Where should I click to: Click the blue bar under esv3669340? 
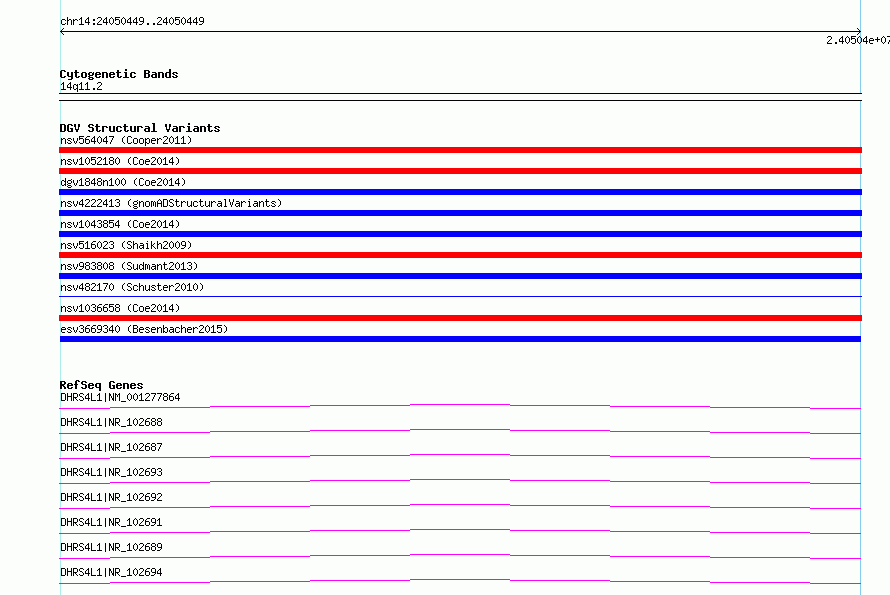[460, 339]
